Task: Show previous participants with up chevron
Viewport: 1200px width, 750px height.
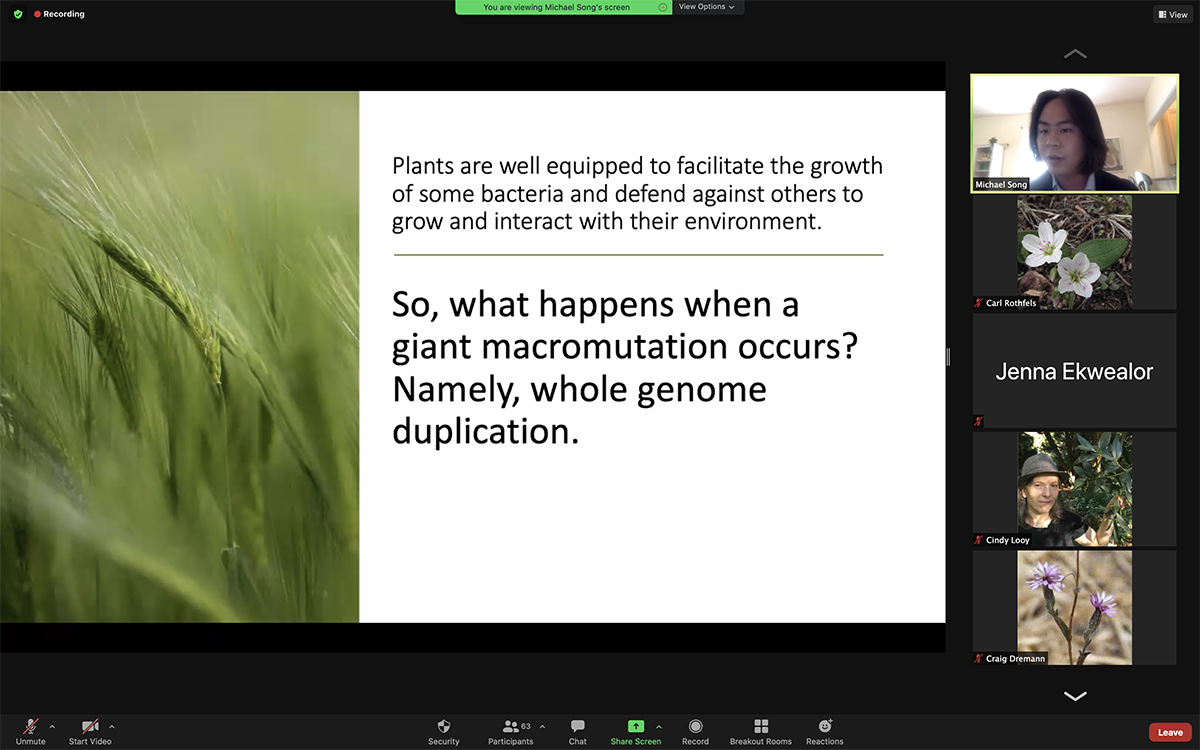Action: click(x=1075, y=54)
